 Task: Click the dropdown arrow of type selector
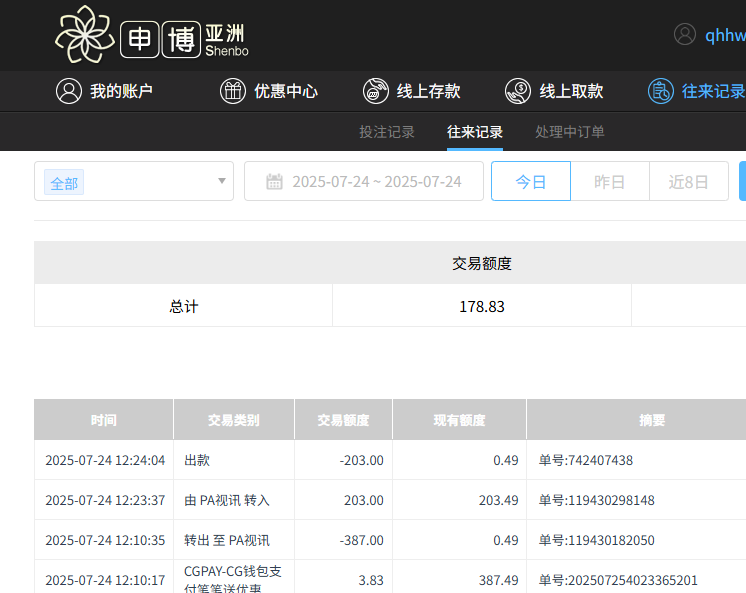(222, 182)
